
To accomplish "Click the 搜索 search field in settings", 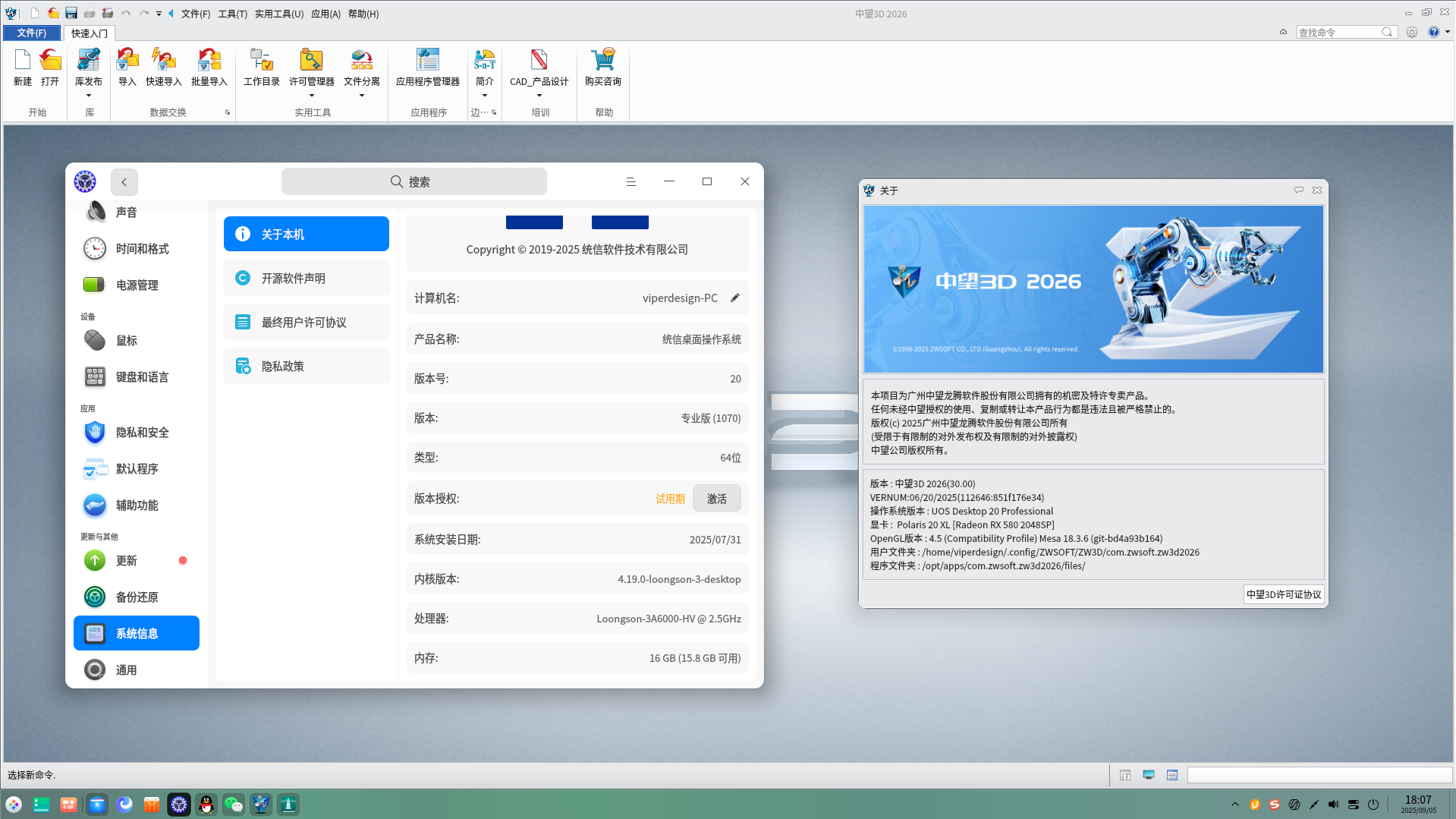I will point(414,182).
